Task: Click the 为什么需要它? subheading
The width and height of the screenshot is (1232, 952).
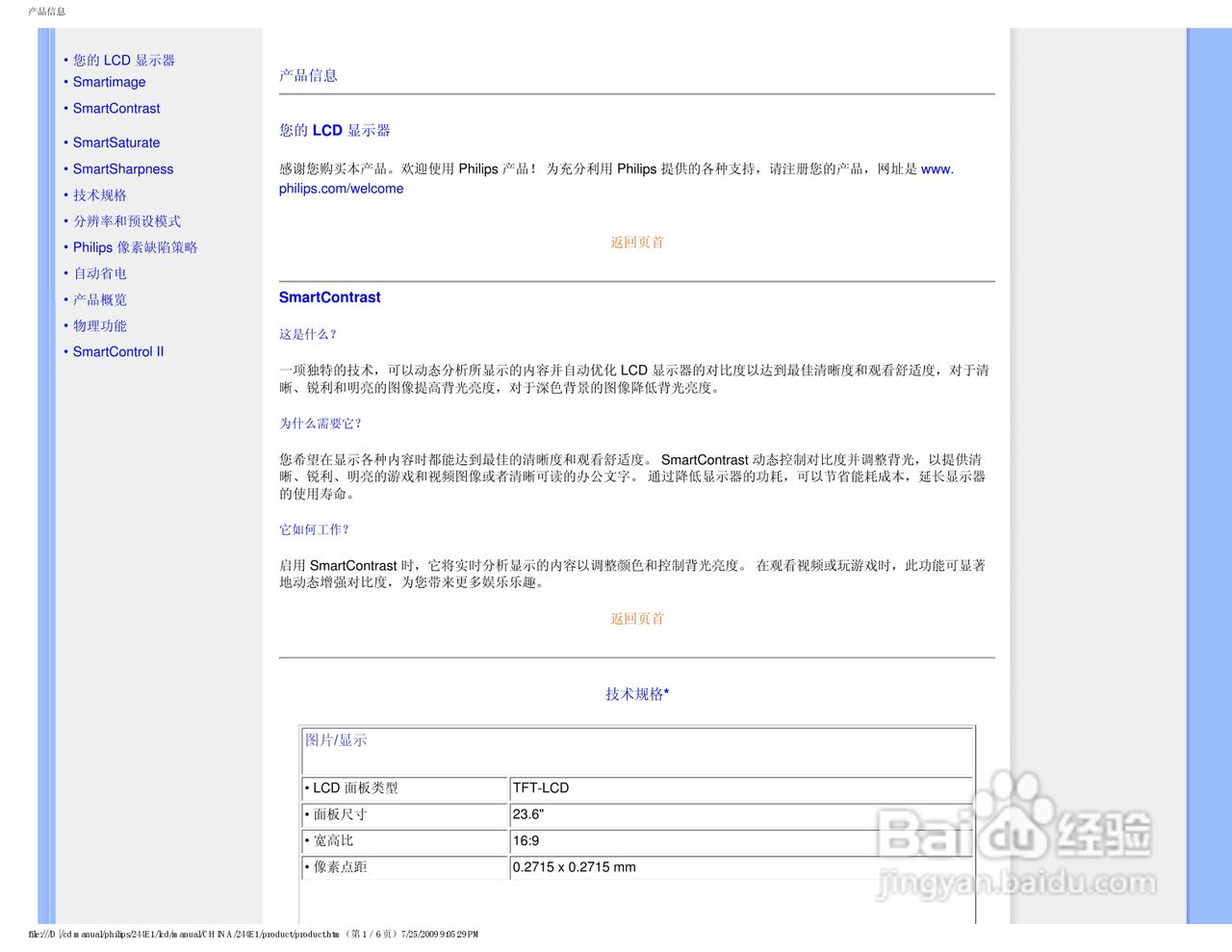Action: 321,424
